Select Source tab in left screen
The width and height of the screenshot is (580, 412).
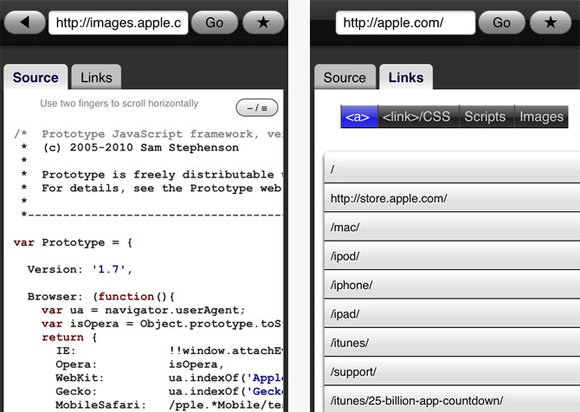pos(36,77)
